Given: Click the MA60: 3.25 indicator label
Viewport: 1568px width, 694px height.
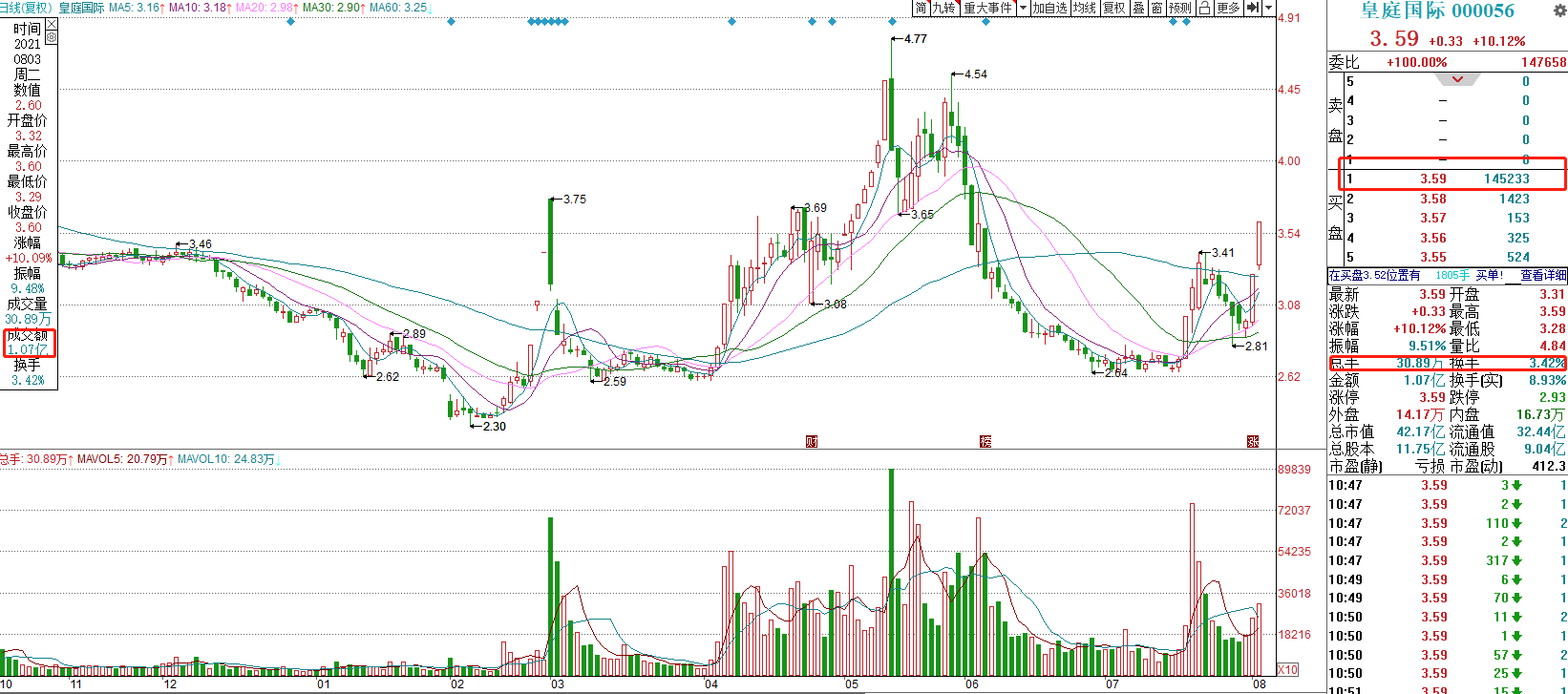Looking at the screenshot, I should point(400,8).
